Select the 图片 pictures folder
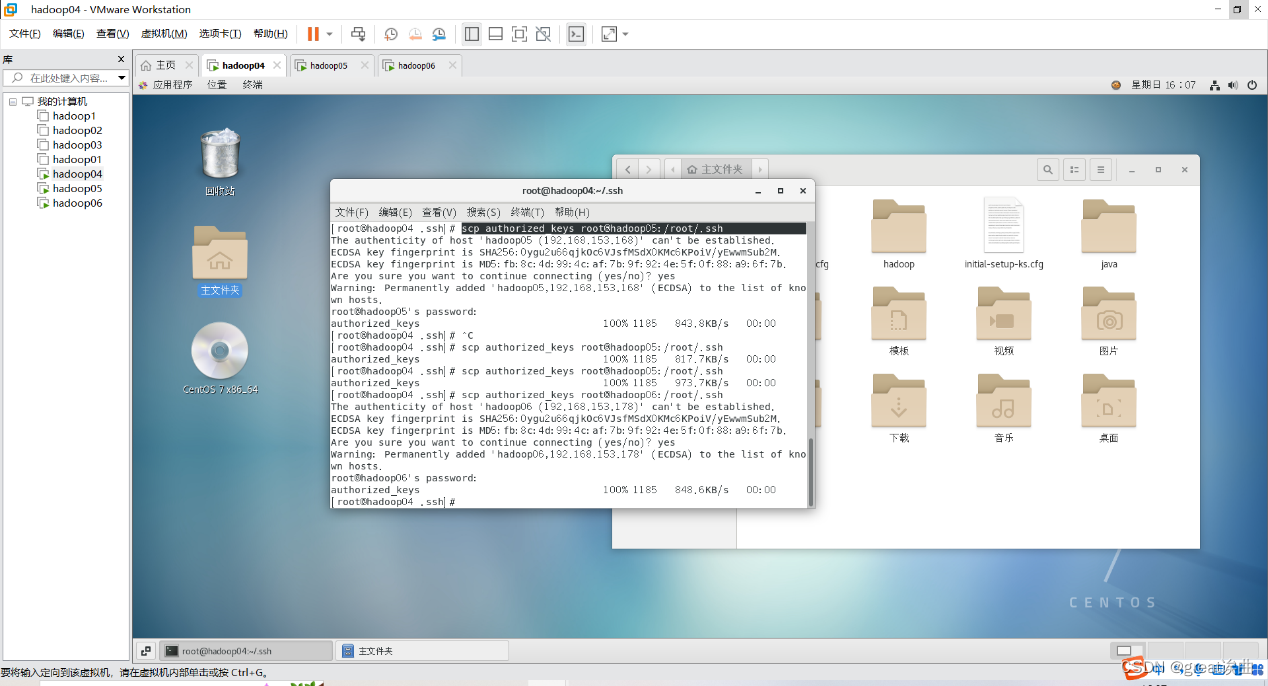 pyautogui.click(x=1108, y=321)
